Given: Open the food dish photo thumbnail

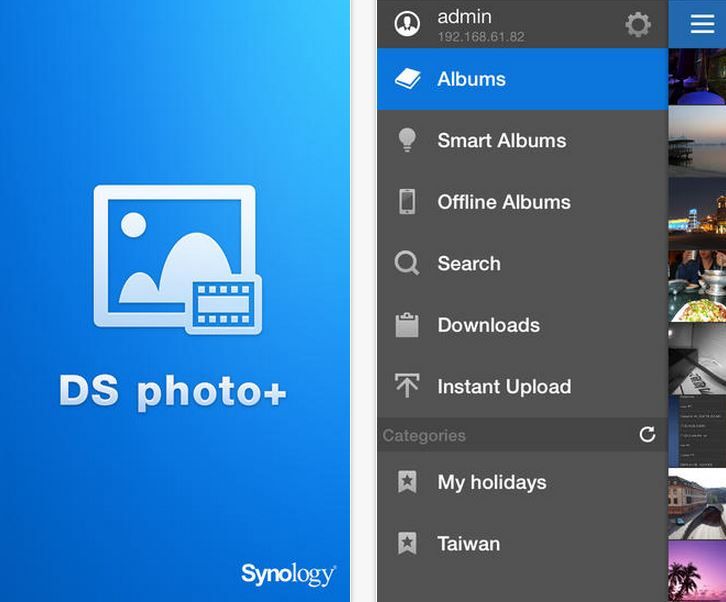Looking at the screenshot, I should point(697,286).
